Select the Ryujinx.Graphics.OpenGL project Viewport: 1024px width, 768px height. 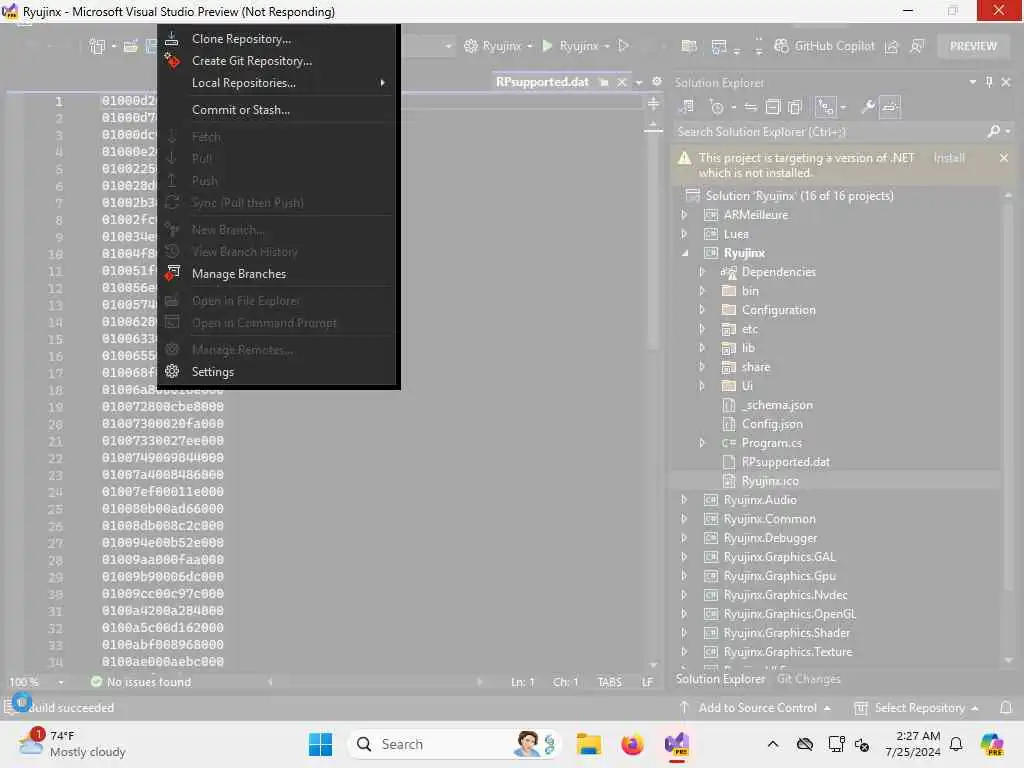pyautogui.click(x=789, y=614)
